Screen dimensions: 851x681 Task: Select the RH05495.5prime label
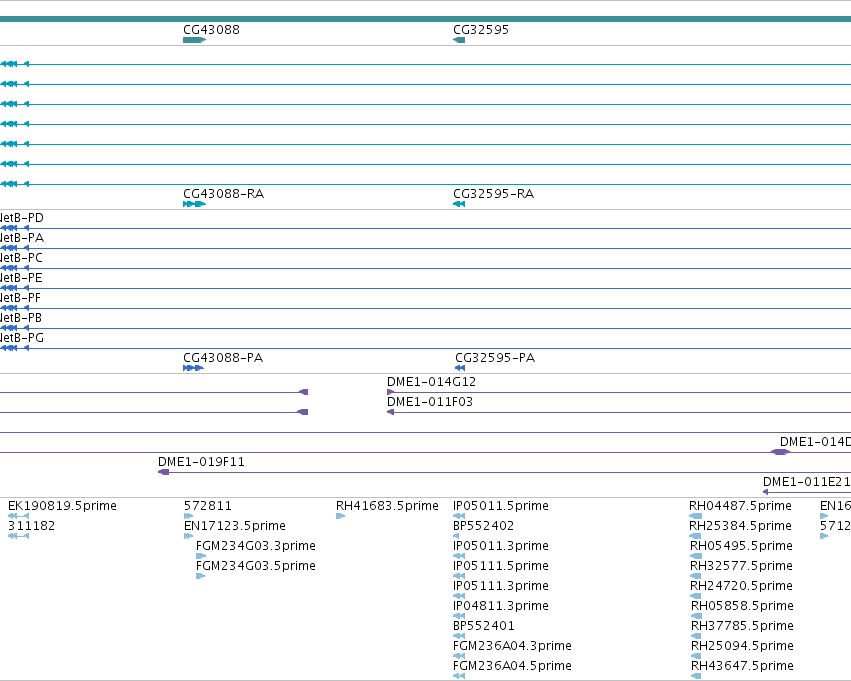click(x=741, y=546)
